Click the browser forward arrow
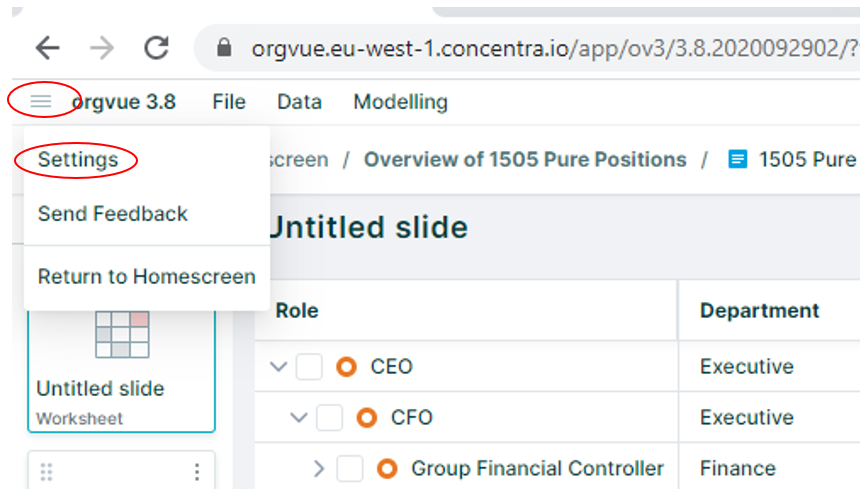The width and height of the screenshot is (860, 491). click(102, 48)
